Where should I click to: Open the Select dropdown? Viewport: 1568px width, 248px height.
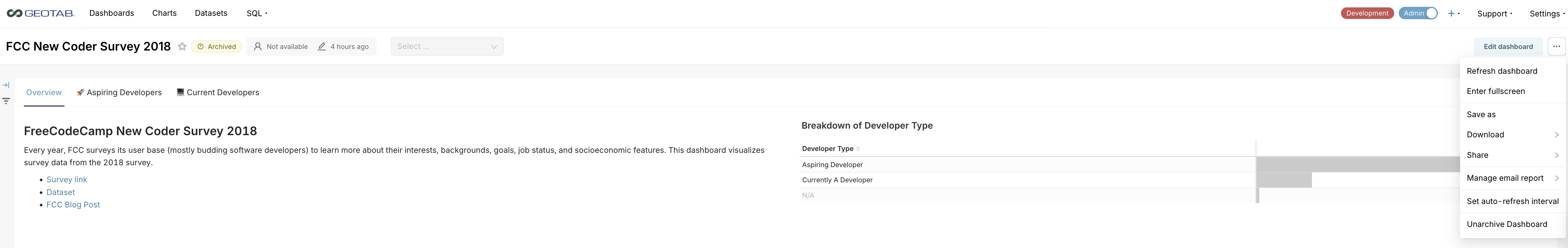[447, 46]
